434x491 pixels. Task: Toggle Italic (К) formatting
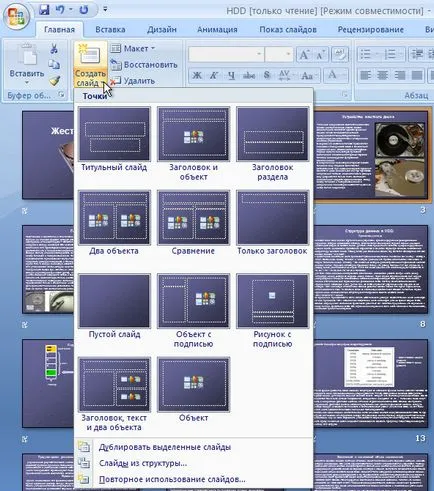[214, 75]
